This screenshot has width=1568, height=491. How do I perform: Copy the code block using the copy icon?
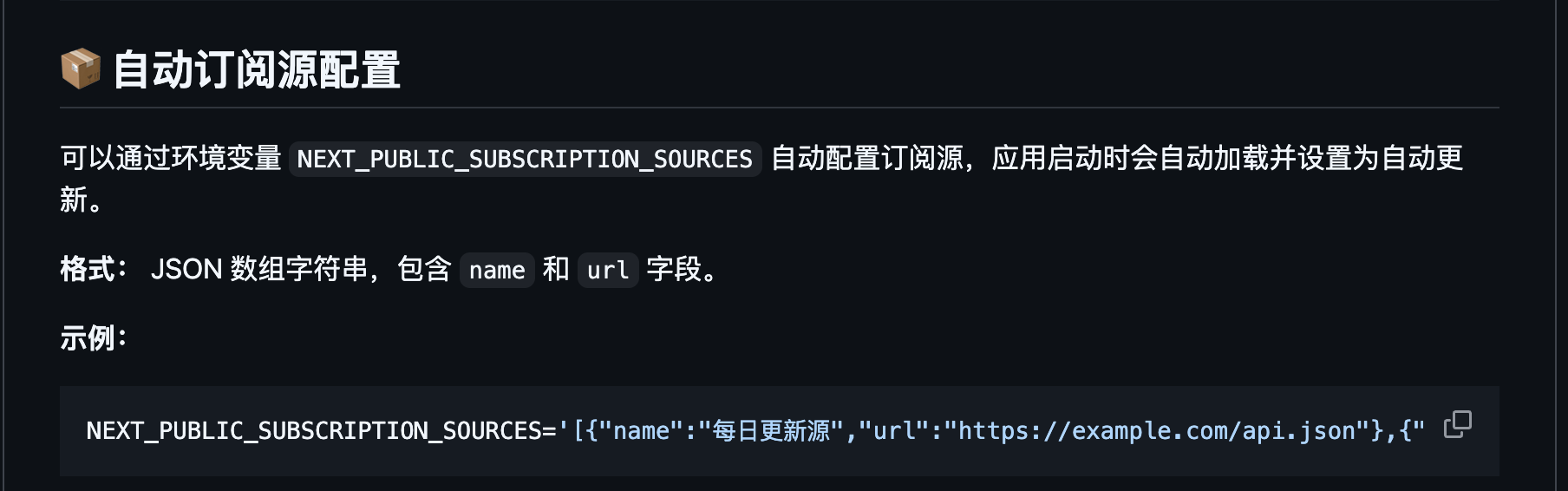point(1457,425)
